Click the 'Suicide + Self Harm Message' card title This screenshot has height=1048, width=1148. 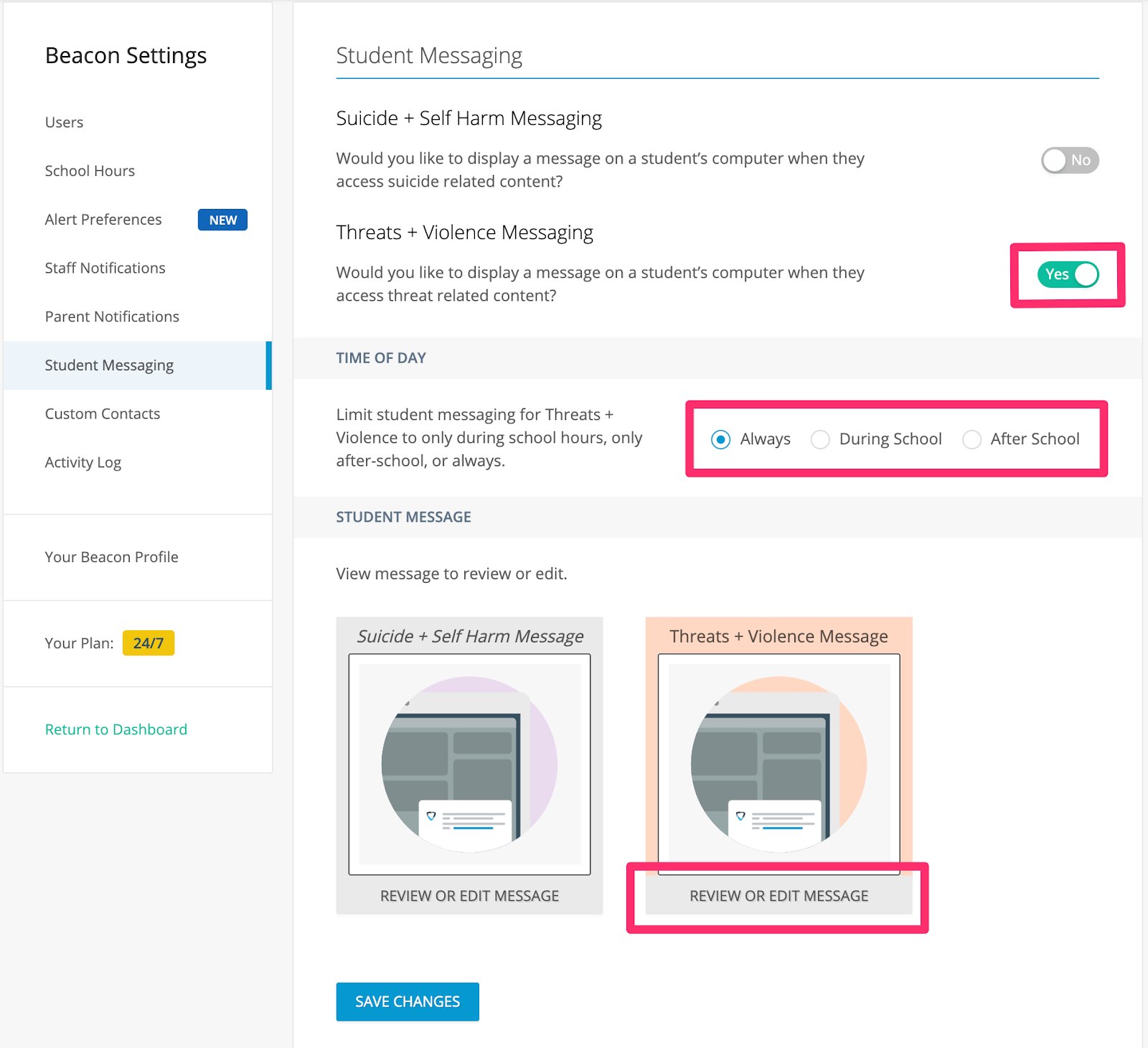[470, 637]
